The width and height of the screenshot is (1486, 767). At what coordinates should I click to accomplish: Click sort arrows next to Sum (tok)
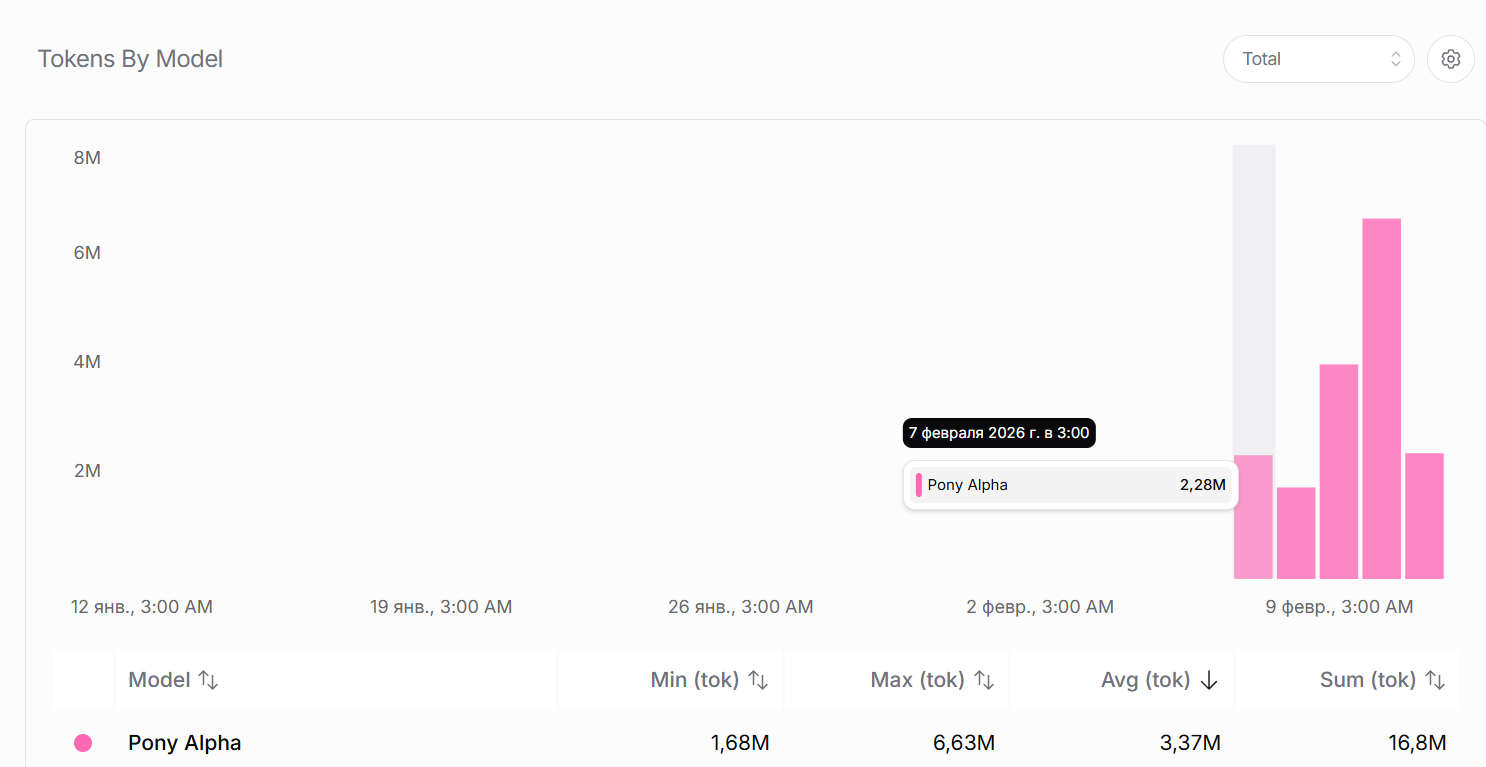pos(1435,680)
